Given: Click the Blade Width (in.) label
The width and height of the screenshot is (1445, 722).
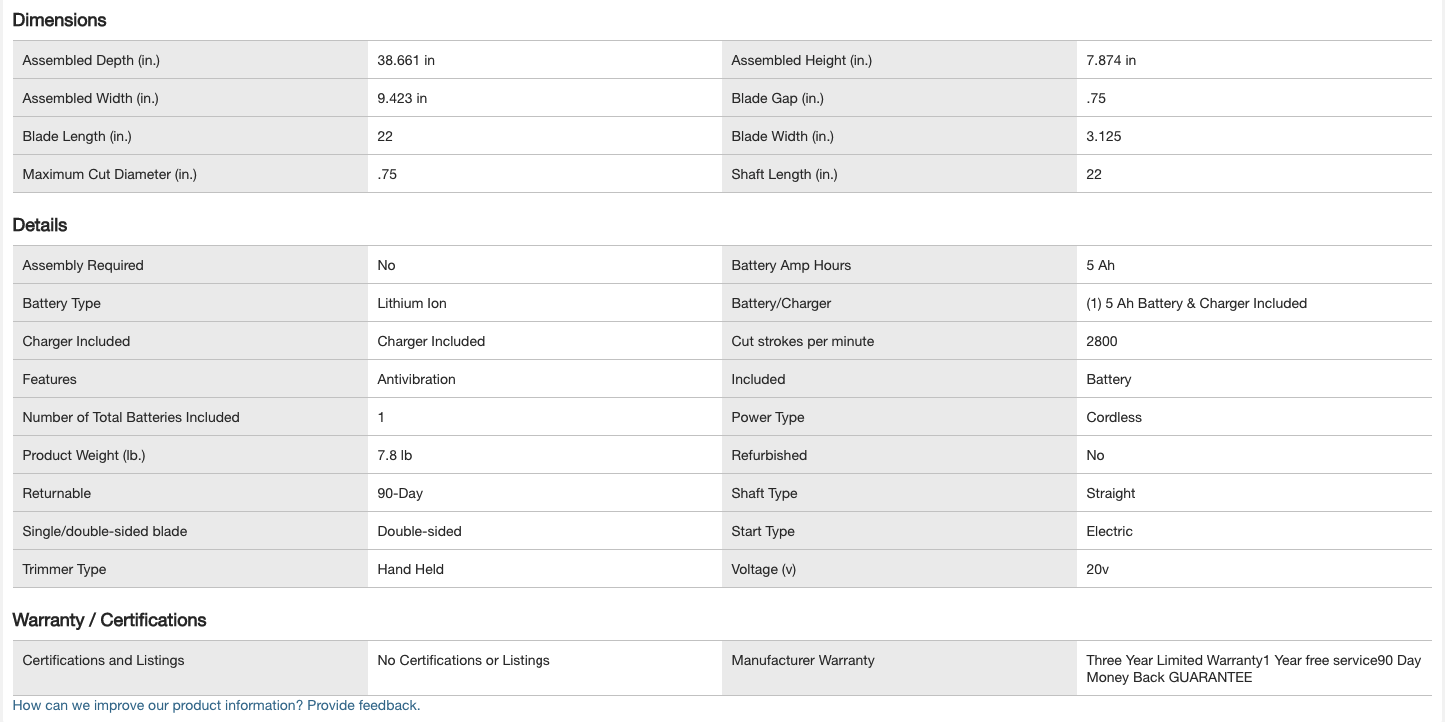Looking at the screenshot, I should point(782,136).
